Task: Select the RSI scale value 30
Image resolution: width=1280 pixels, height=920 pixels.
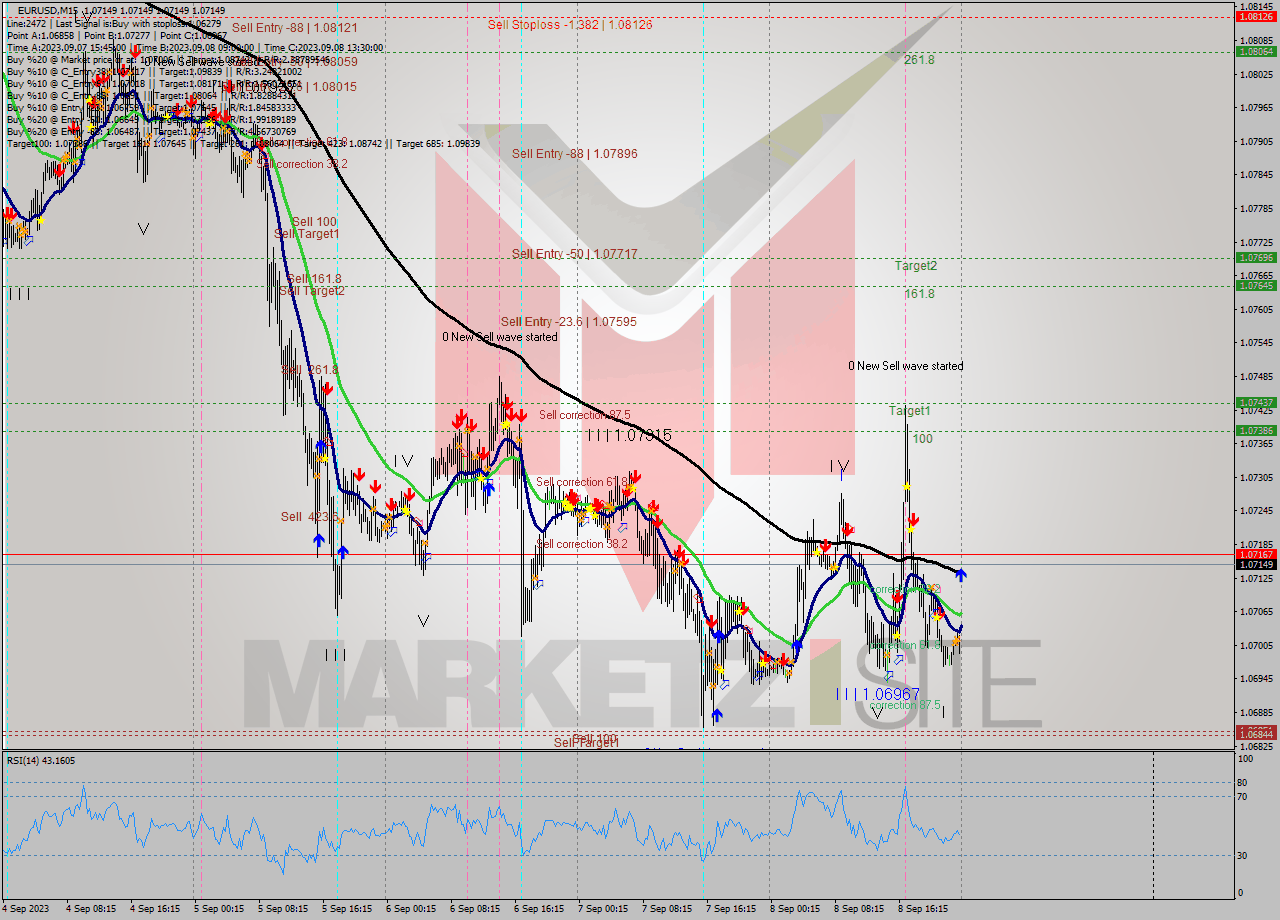Action: (x=1242, y=855)
